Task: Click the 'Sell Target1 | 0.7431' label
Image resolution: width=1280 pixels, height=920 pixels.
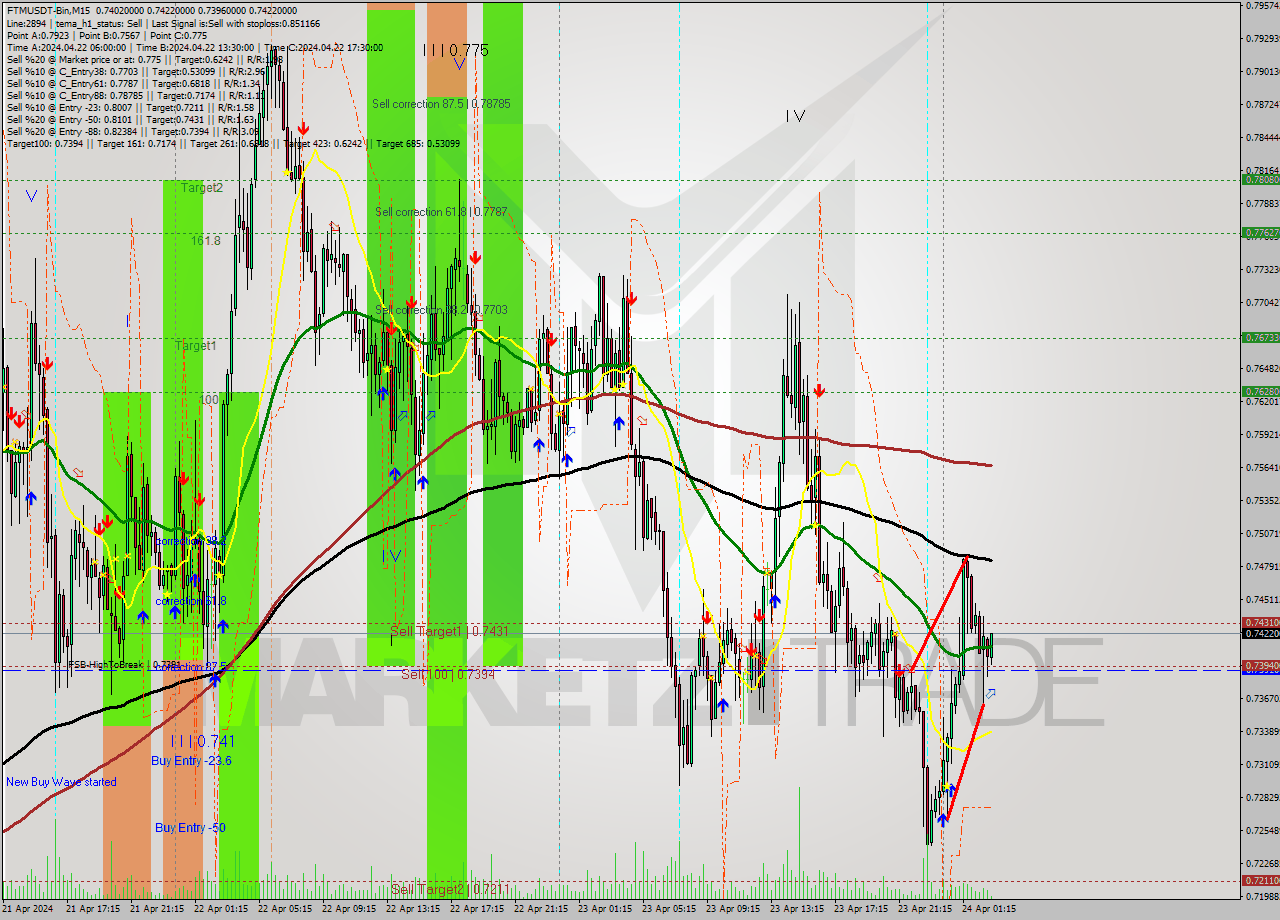Action: [449, 631]
